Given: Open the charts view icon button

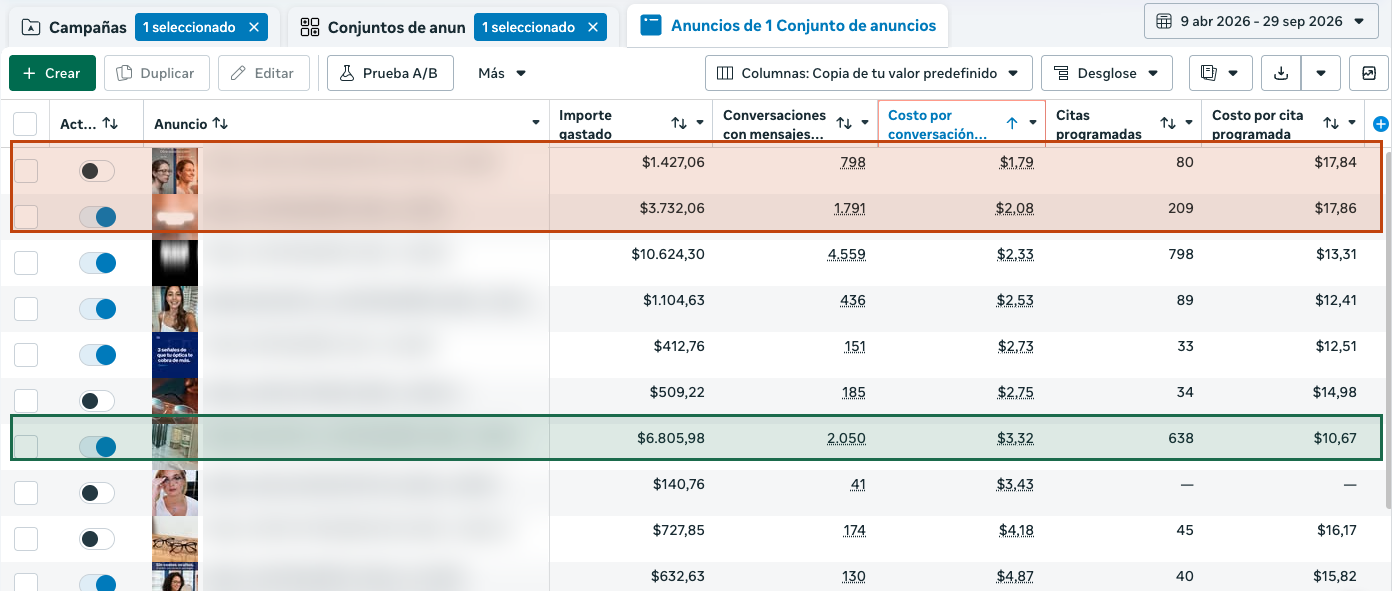Looking at the screenshot, I should point(1369,73).
